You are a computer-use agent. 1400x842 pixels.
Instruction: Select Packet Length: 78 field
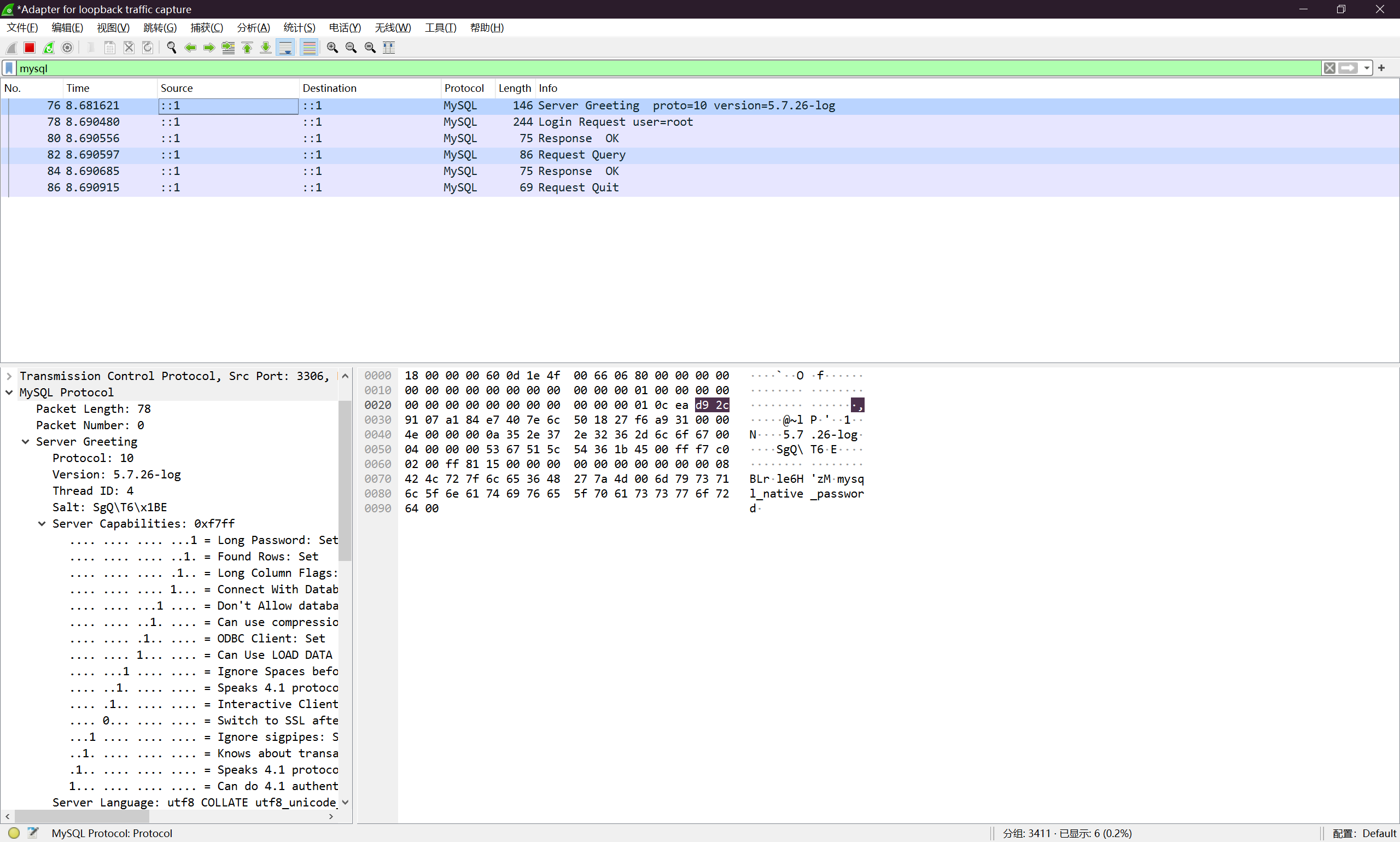(x=94, y=409)
